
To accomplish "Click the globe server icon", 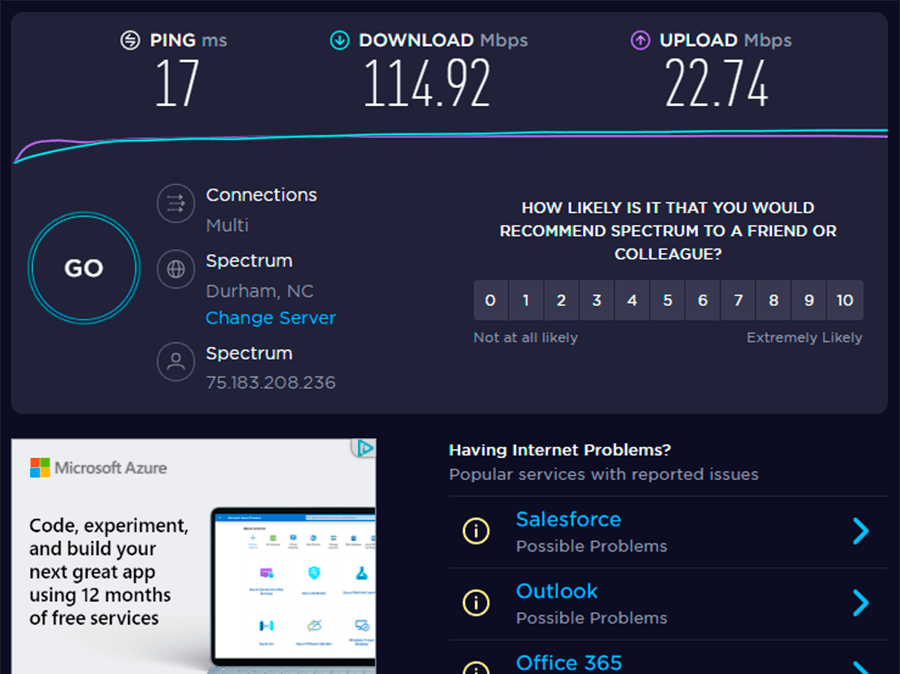I will (176, 269).
